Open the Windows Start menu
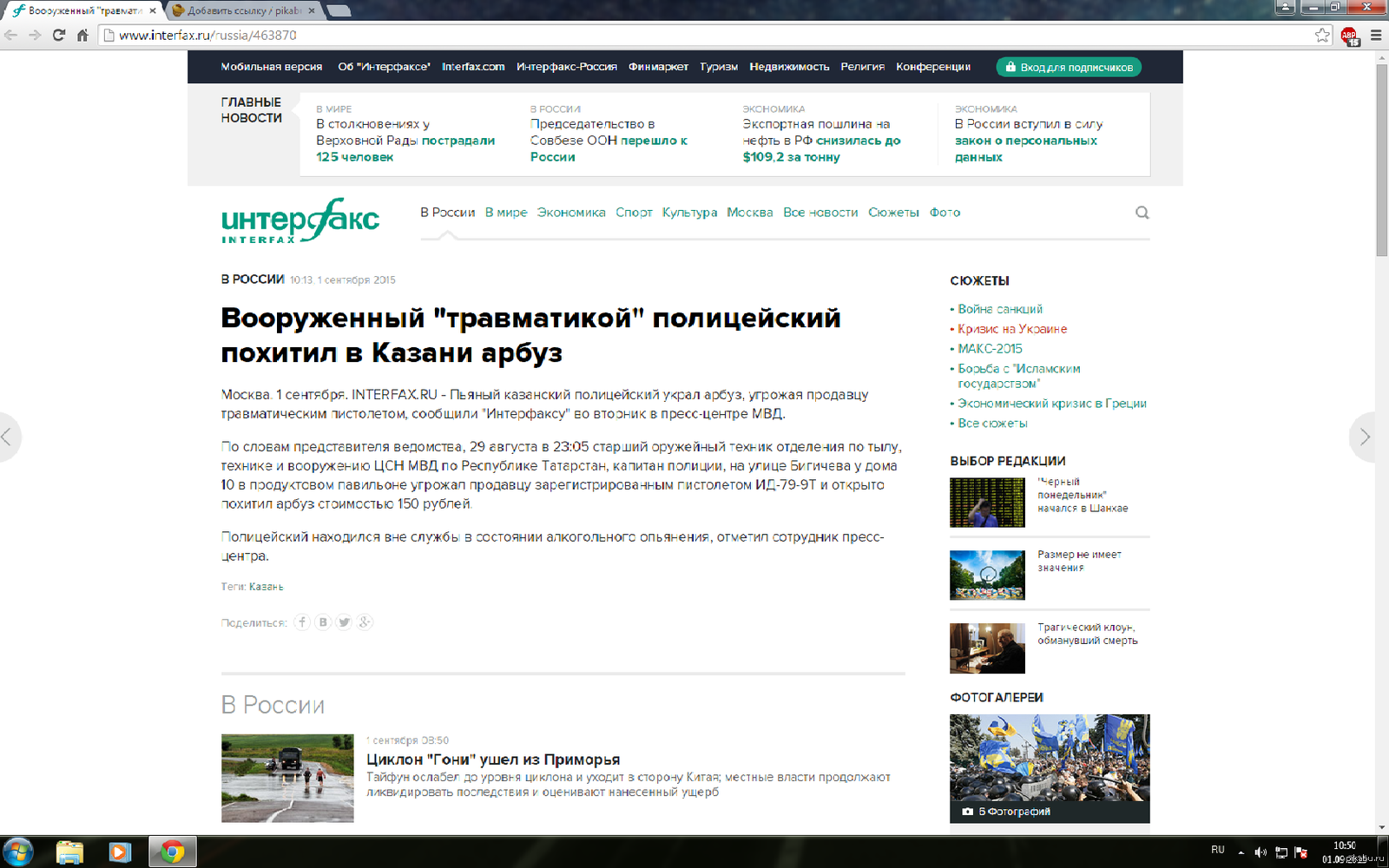 coord(18,852)
